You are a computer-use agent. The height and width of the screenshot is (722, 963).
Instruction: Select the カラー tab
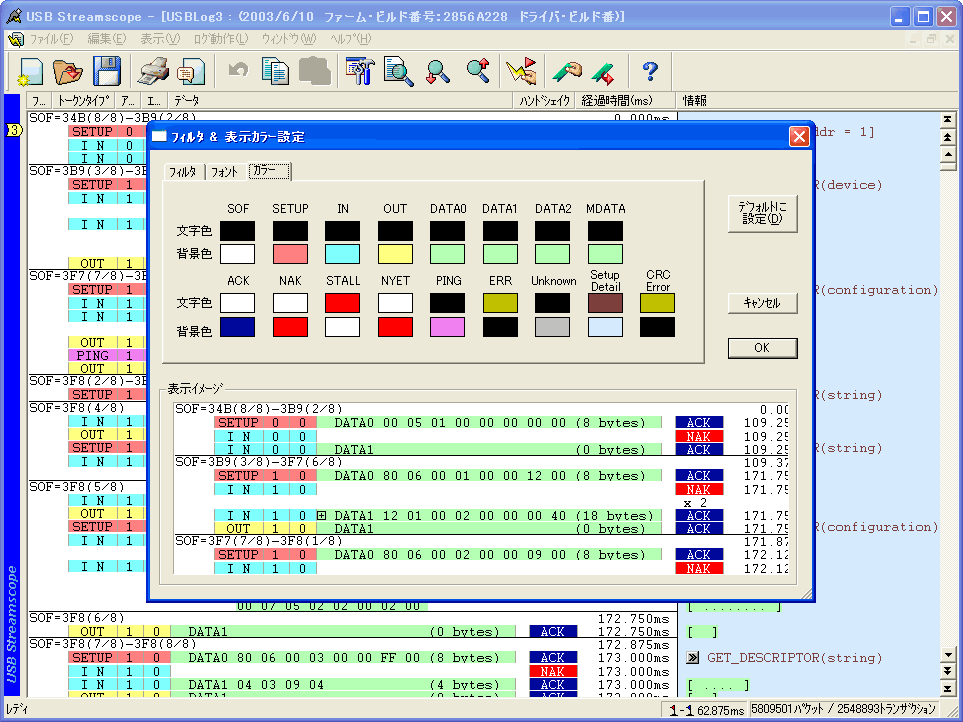pos(270,171)
